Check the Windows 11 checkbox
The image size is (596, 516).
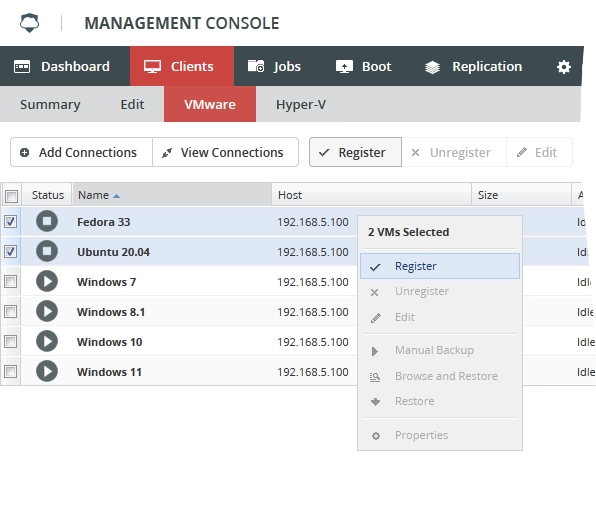[10, 372]
